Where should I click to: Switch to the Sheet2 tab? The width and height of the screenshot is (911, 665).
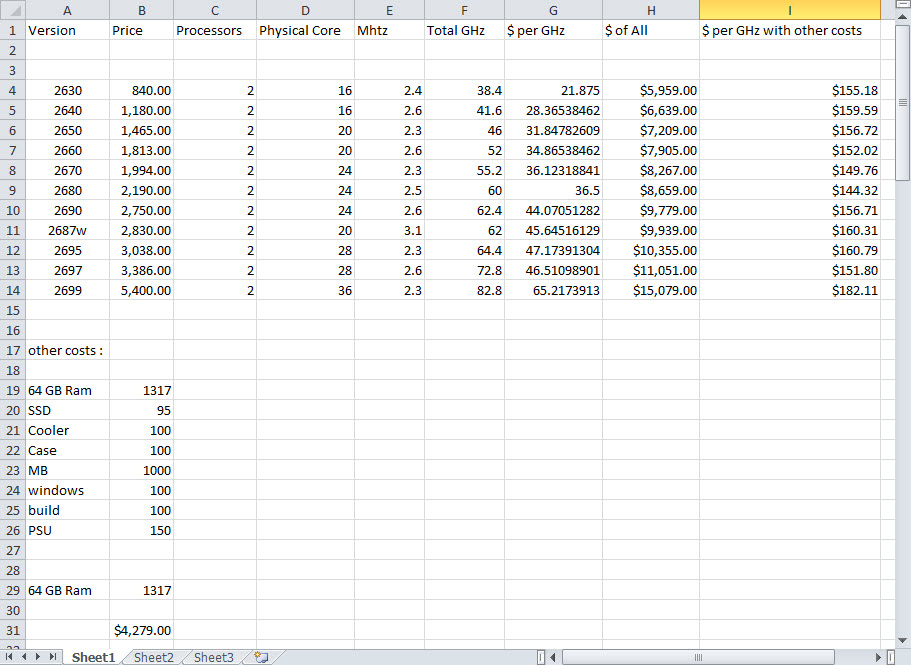(153, 657)
